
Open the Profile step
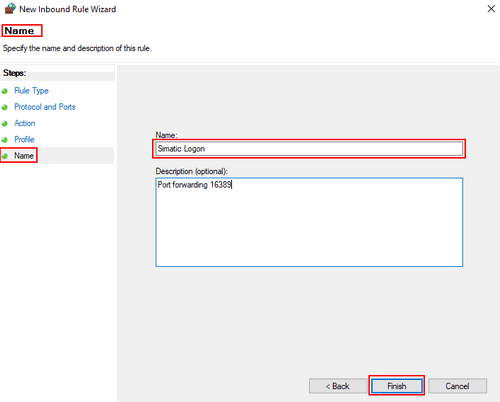[24, 139]
